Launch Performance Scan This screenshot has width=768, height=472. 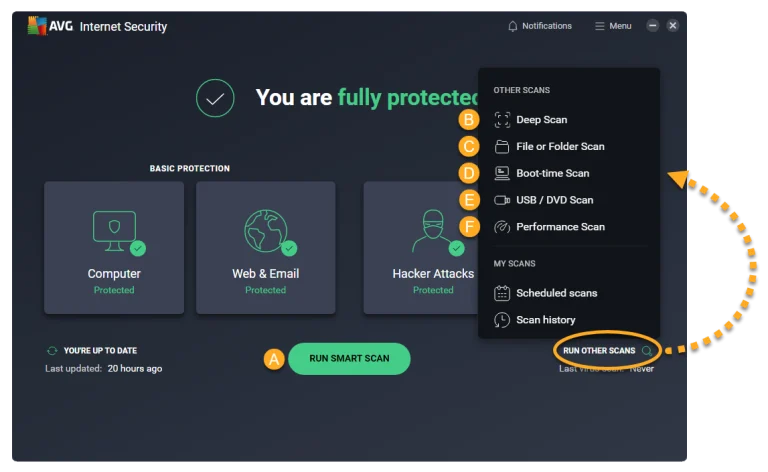(560, 227)
